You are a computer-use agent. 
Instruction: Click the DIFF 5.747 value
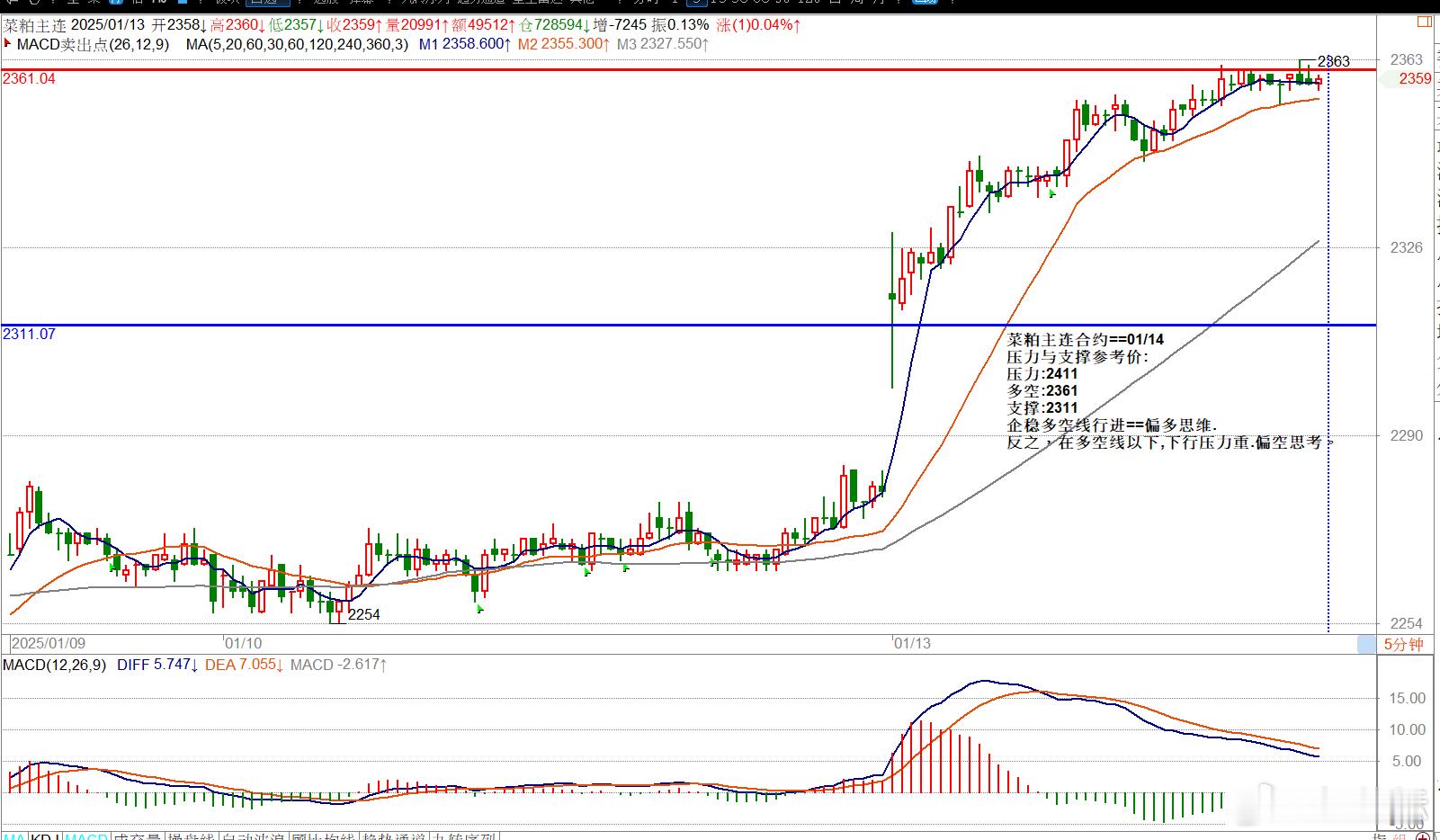pyautogui.click(x=157, y=665)
